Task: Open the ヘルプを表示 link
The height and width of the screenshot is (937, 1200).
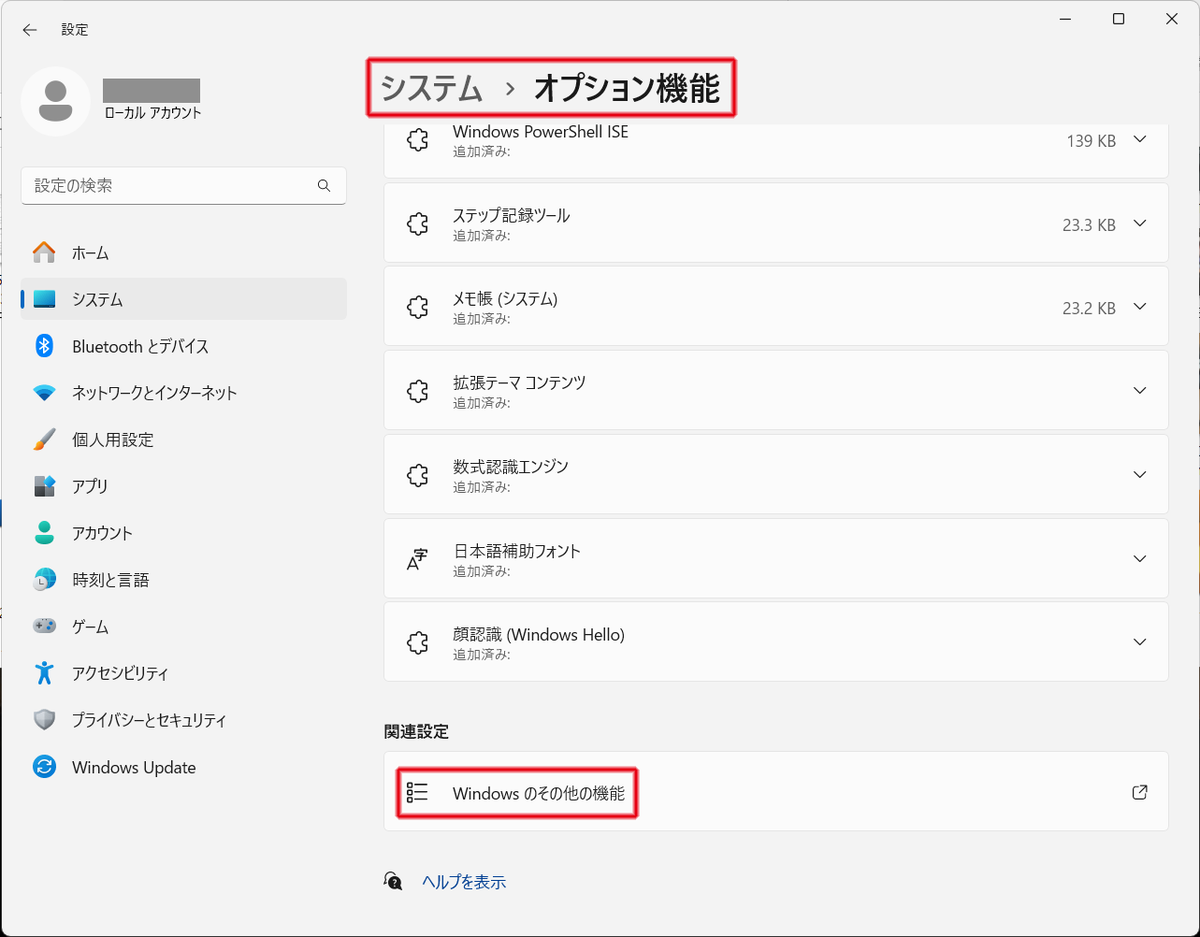Action: [464, 882]
